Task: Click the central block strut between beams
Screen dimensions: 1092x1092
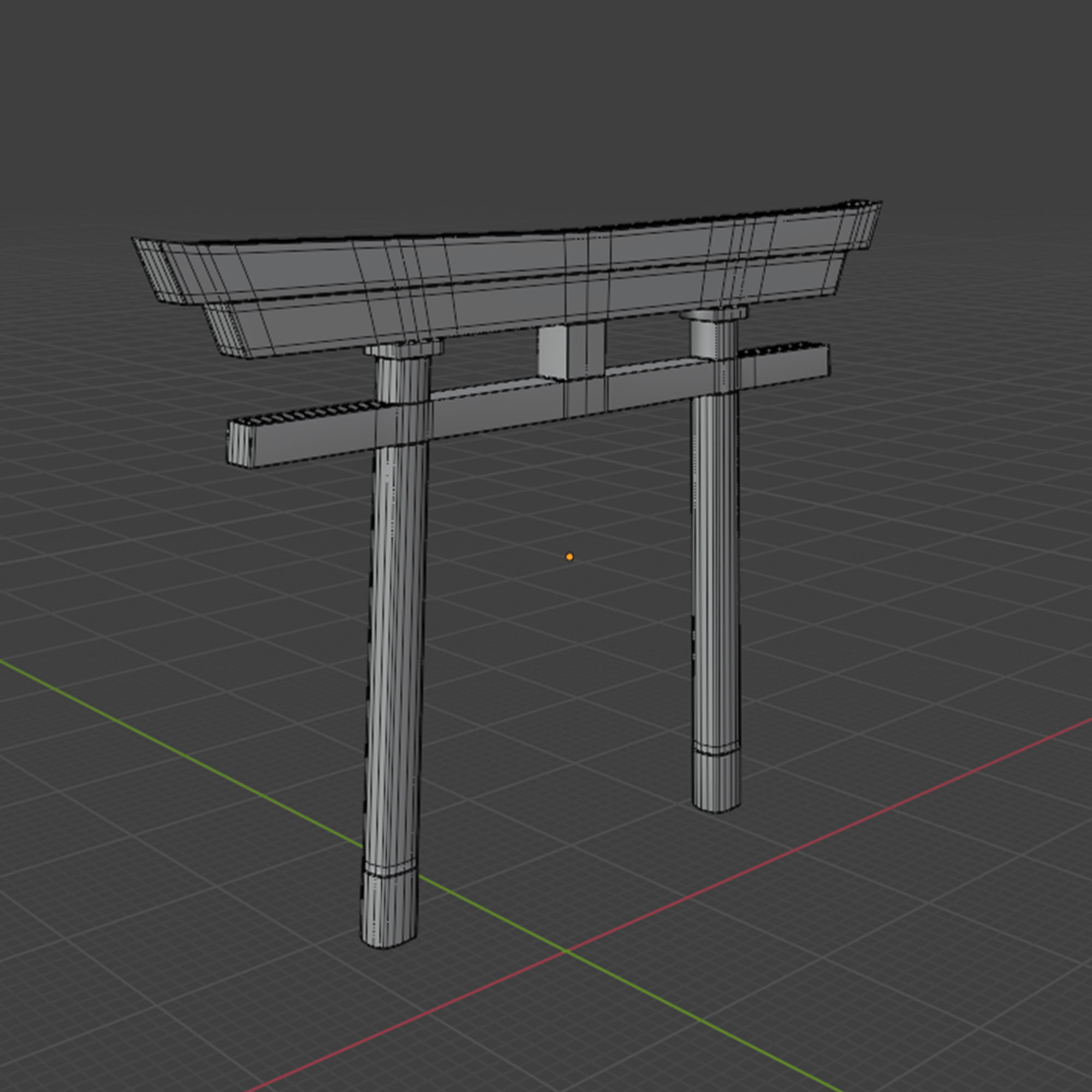Action: [572, 352]
